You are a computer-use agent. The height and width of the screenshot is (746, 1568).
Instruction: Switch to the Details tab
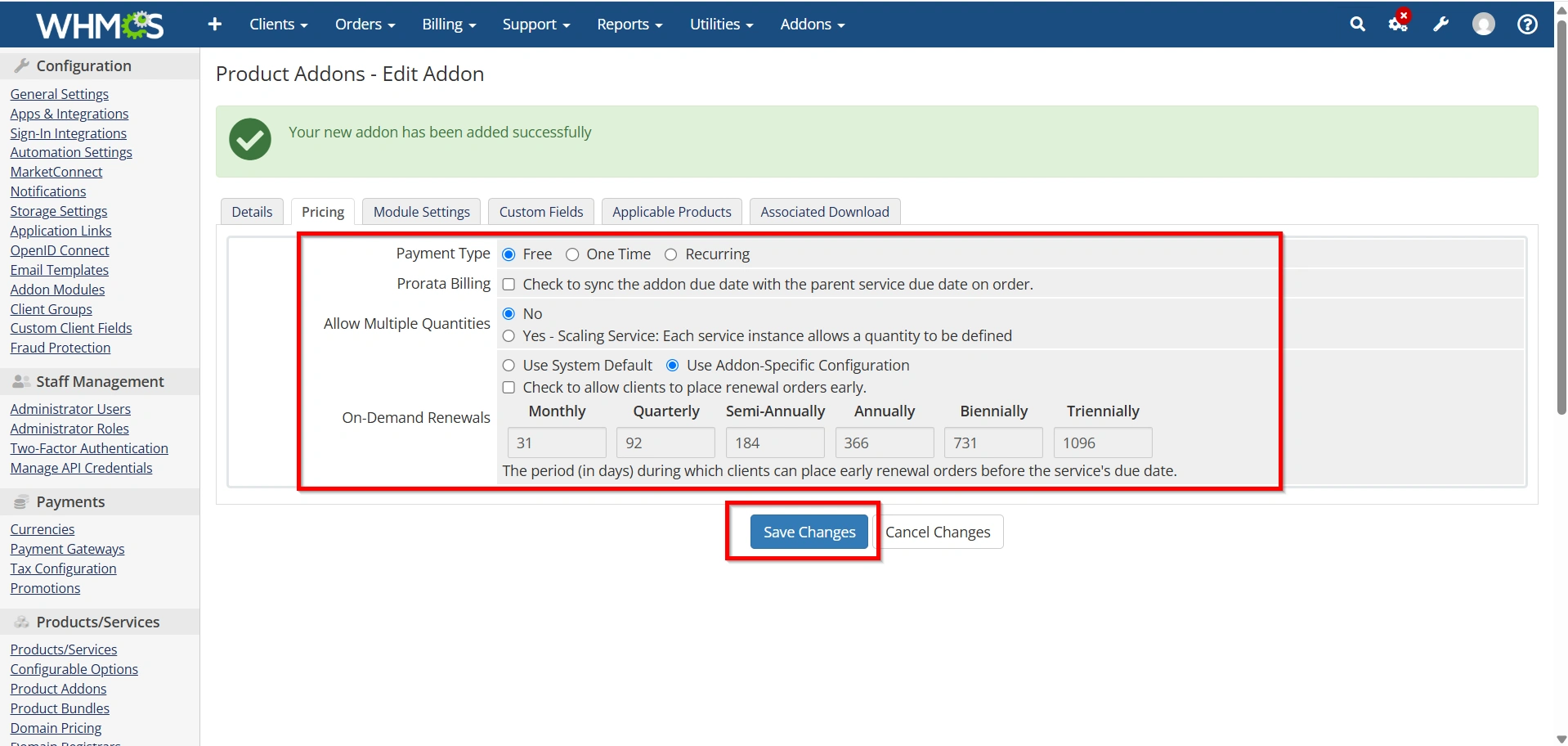tap(252, 212)
